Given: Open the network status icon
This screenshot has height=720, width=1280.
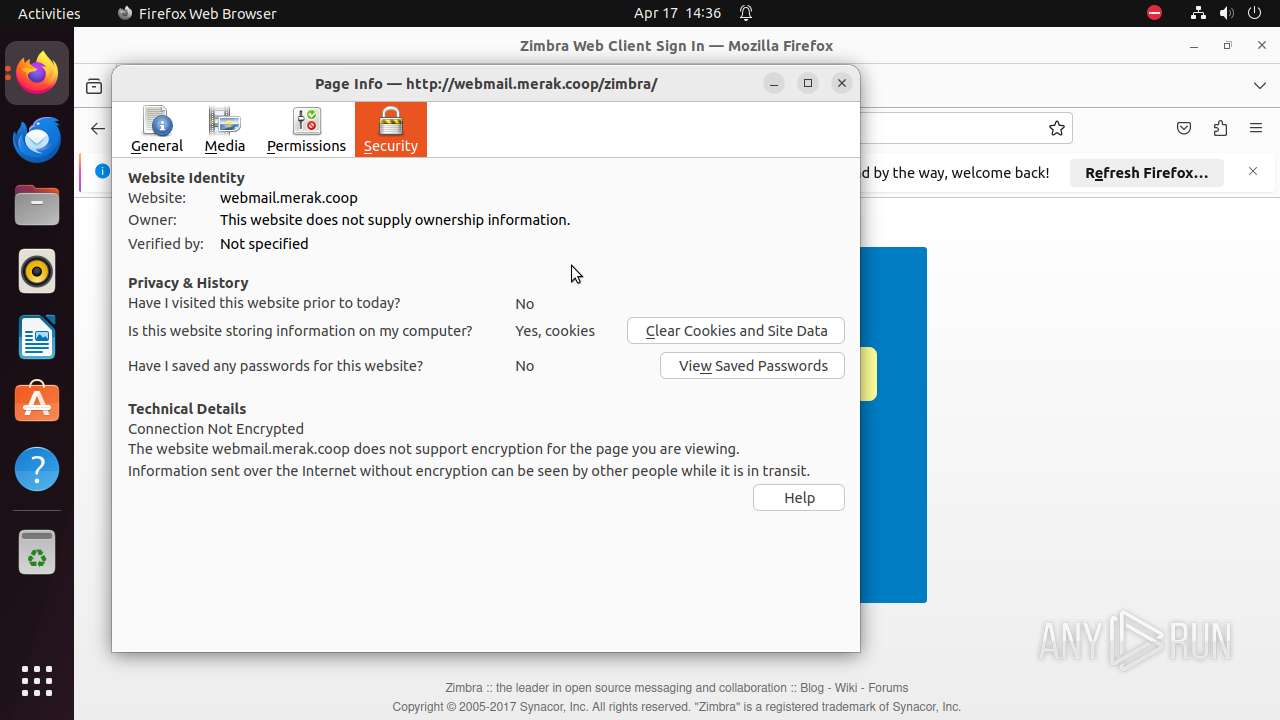Looking at the screenshot, I should coord(1198,13).
